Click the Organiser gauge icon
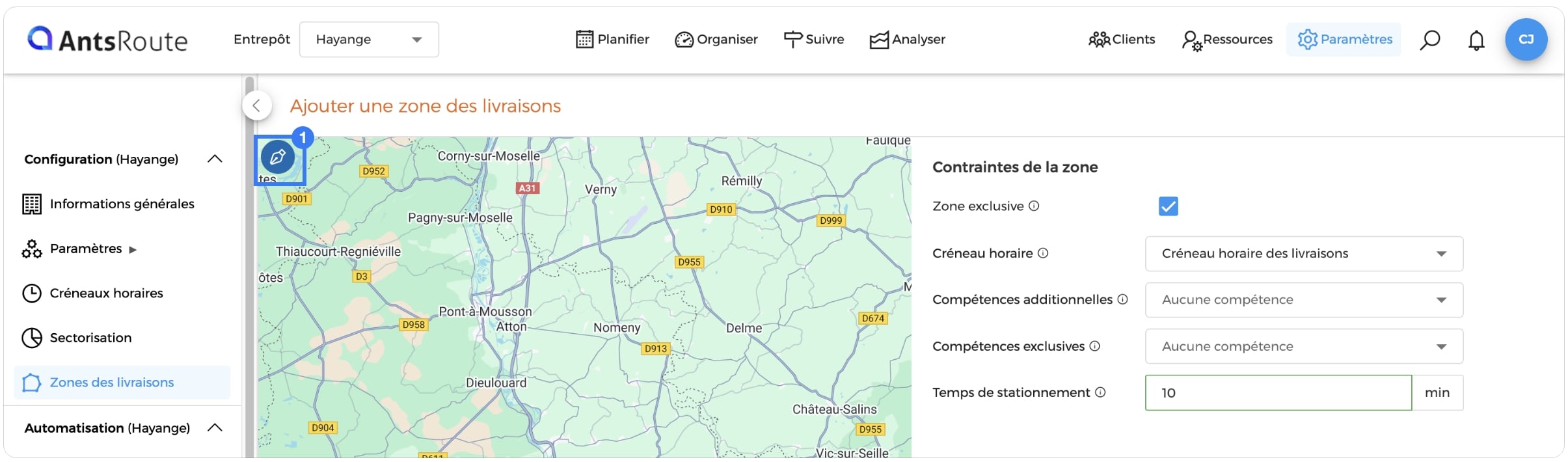Viewport: 1568px width, 462px height. click(684, 40)
